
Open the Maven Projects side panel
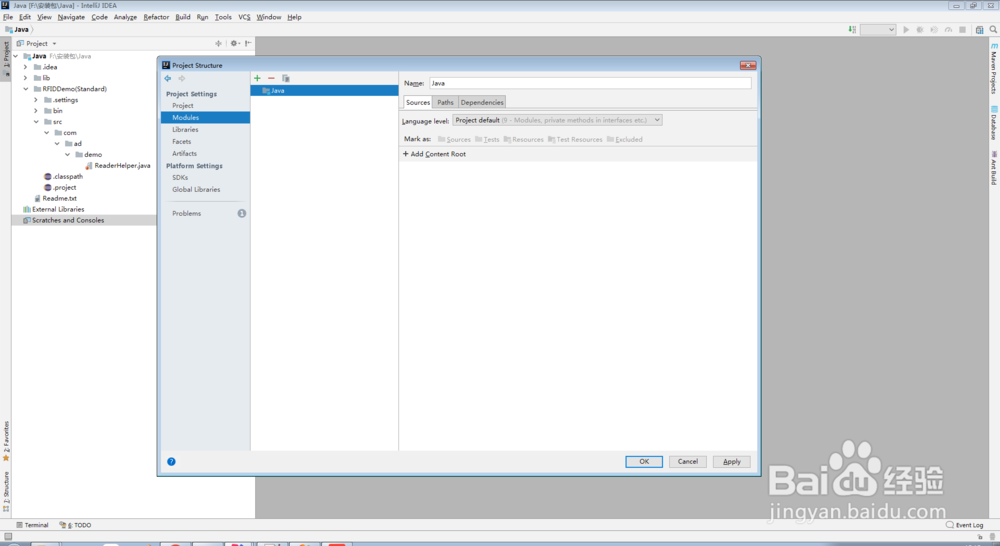pos(994,69)
